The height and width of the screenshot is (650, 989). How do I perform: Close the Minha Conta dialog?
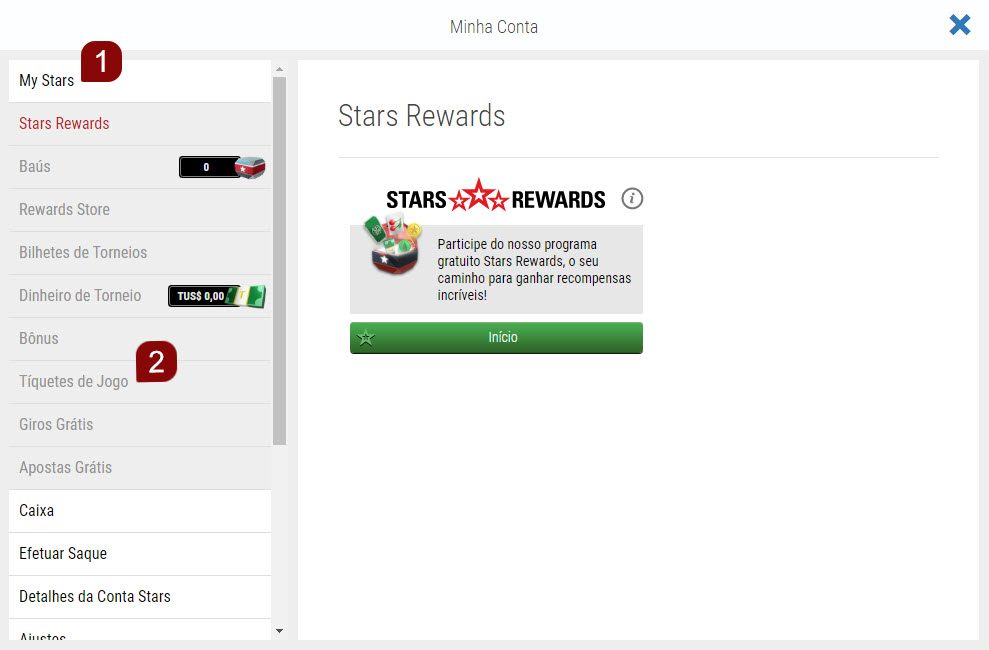pos(959,25)
